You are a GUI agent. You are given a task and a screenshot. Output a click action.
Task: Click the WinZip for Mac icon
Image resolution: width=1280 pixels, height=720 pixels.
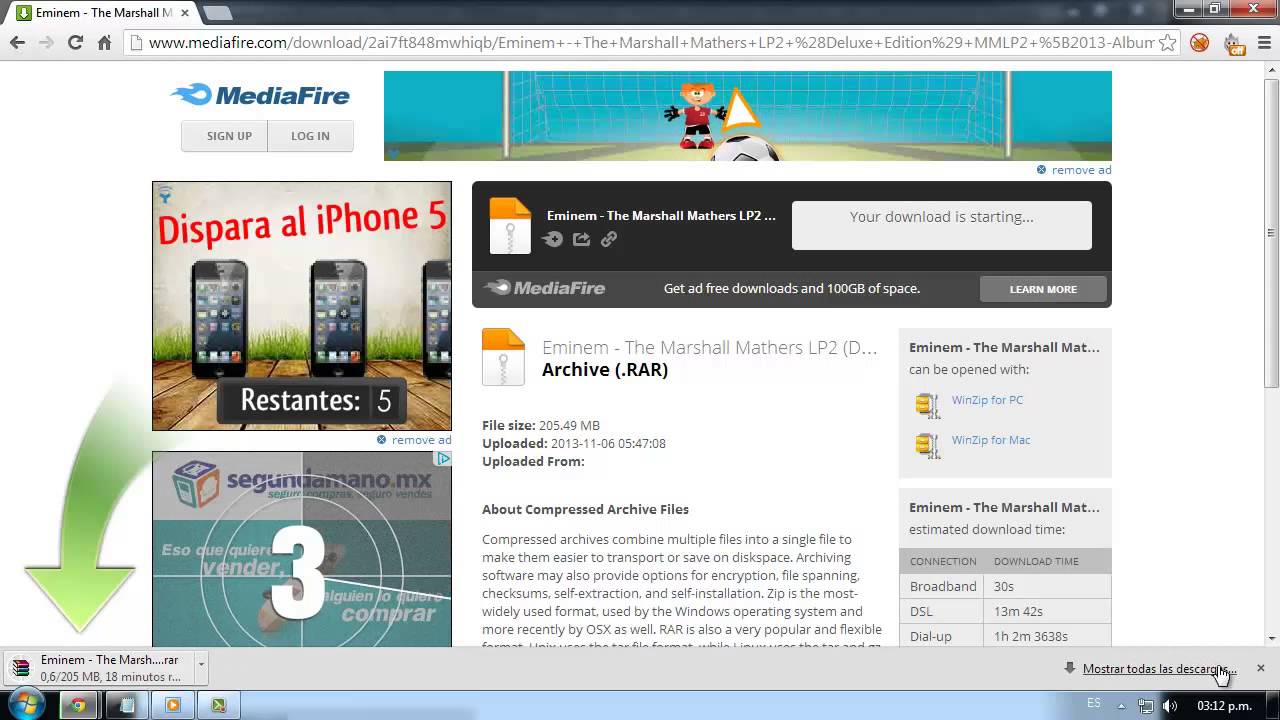click(928, 445)
